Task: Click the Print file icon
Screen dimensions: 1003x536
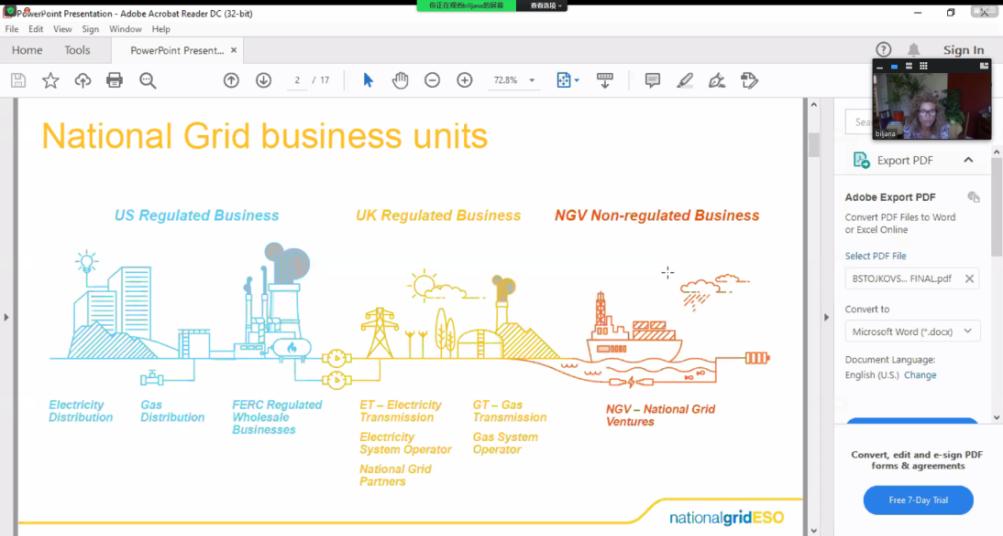Action: 114,80
